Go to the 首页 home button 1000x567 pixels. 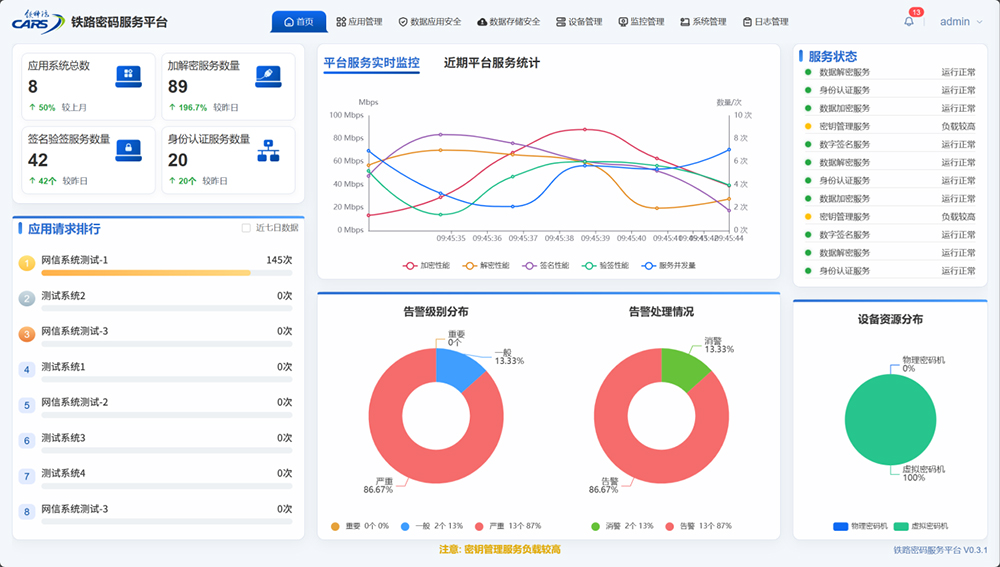(x=299, y=22)
